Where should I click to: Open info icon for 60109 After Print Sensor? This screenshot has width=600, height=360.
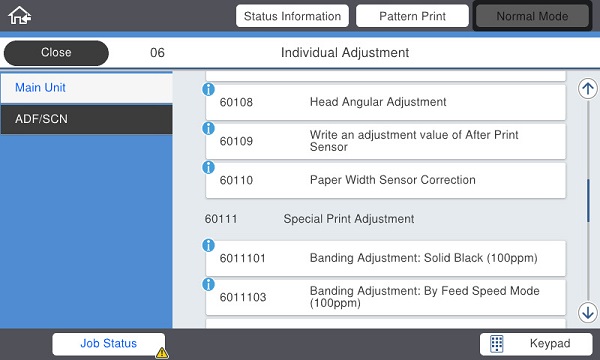click(208, 128)
